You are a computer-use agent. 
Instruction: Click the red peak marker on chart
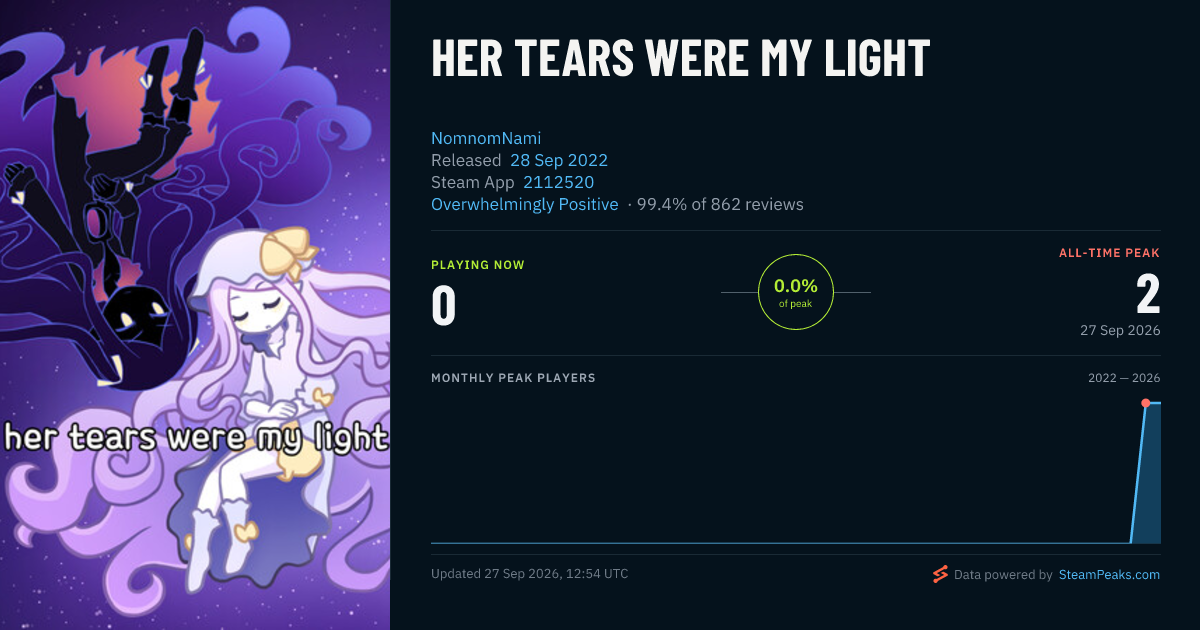pyautogui.click(x=1146, y=403)
